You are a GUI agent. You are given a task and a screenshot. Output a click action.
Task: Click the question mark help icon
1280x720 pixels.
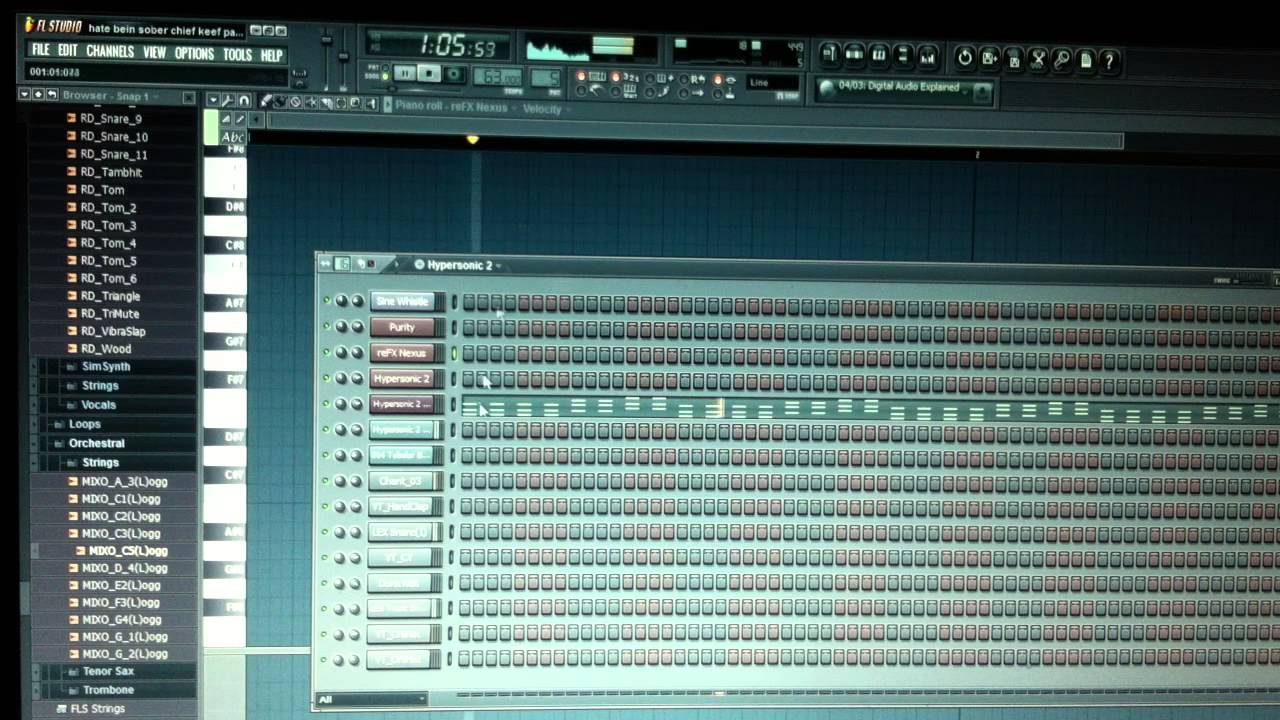(1109, 61)
